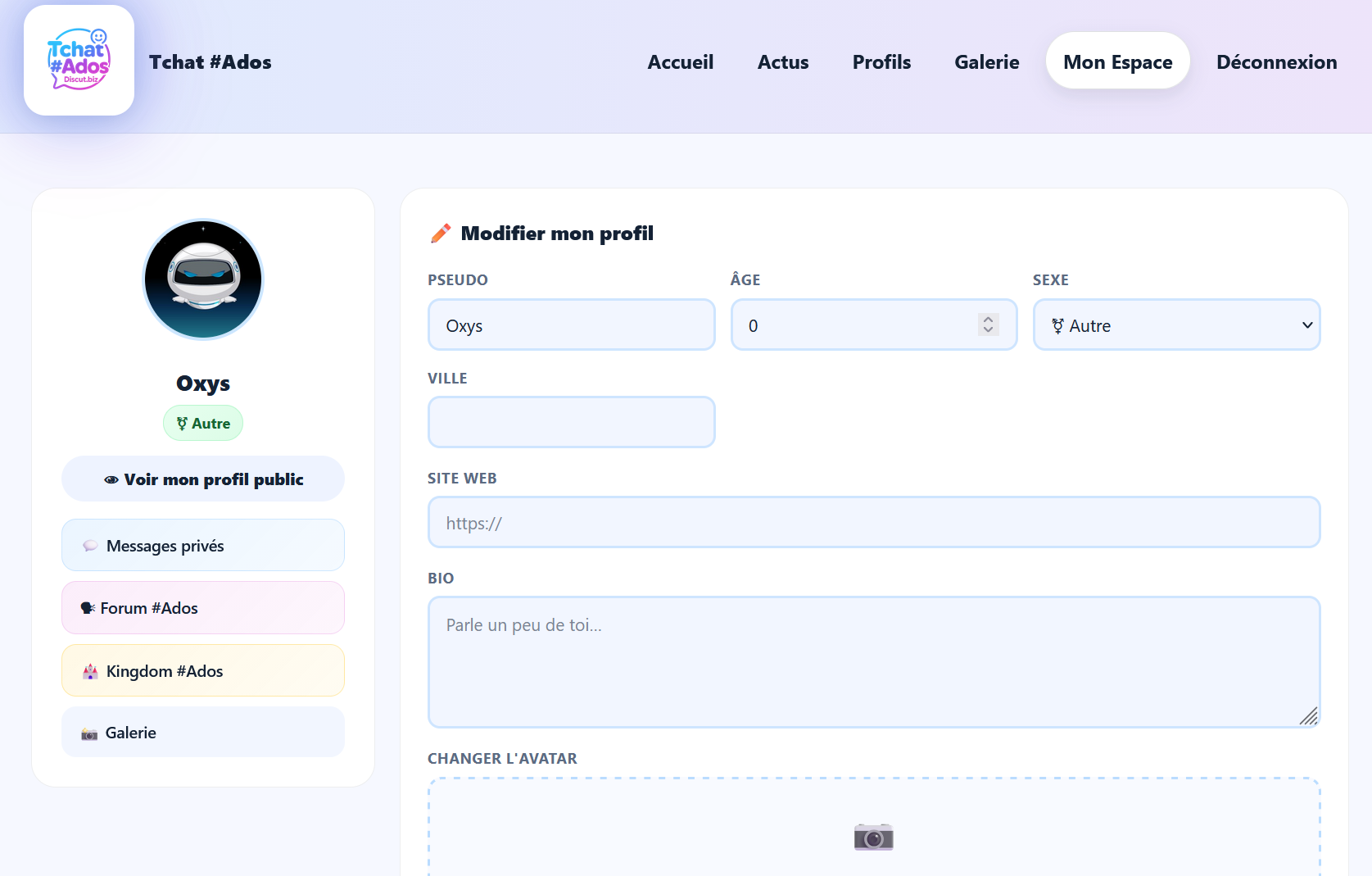Click the PSEUDO field label
This screenshot has width=1372, height=876.
pyautogui.click(x=458, y=280)
